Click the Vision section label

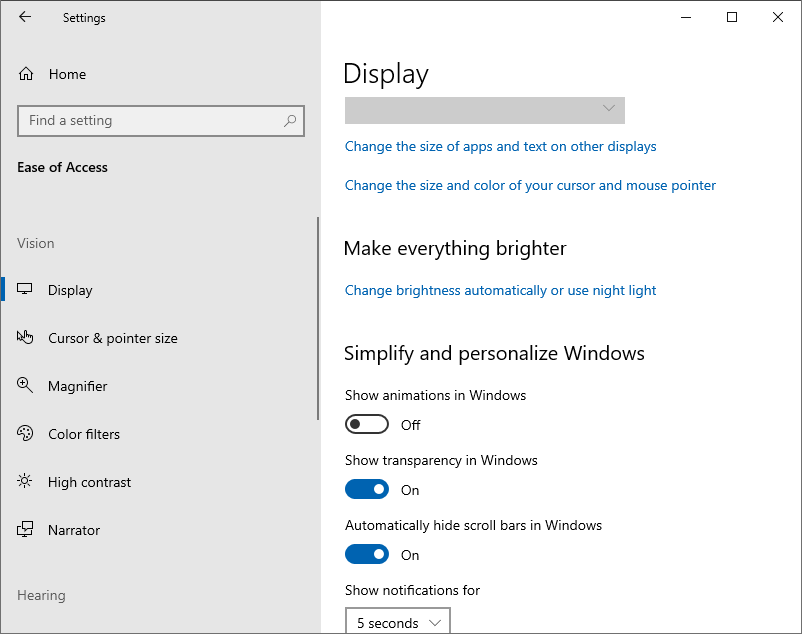[x=35, y=243]
